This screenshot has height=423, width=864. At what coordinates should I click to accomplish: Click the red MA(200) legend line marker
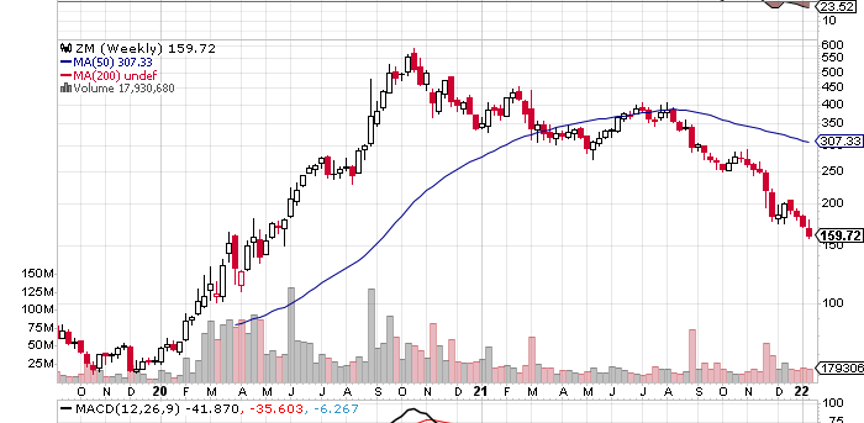65,74
